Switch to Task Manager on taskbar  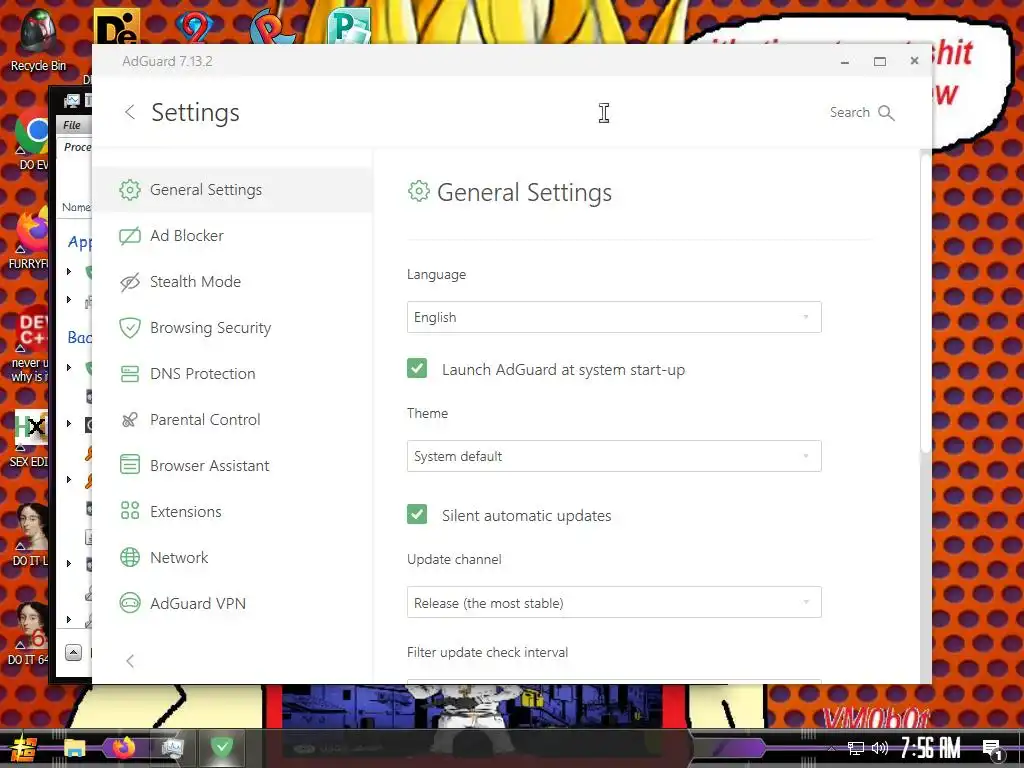click(x=172, y=748)
